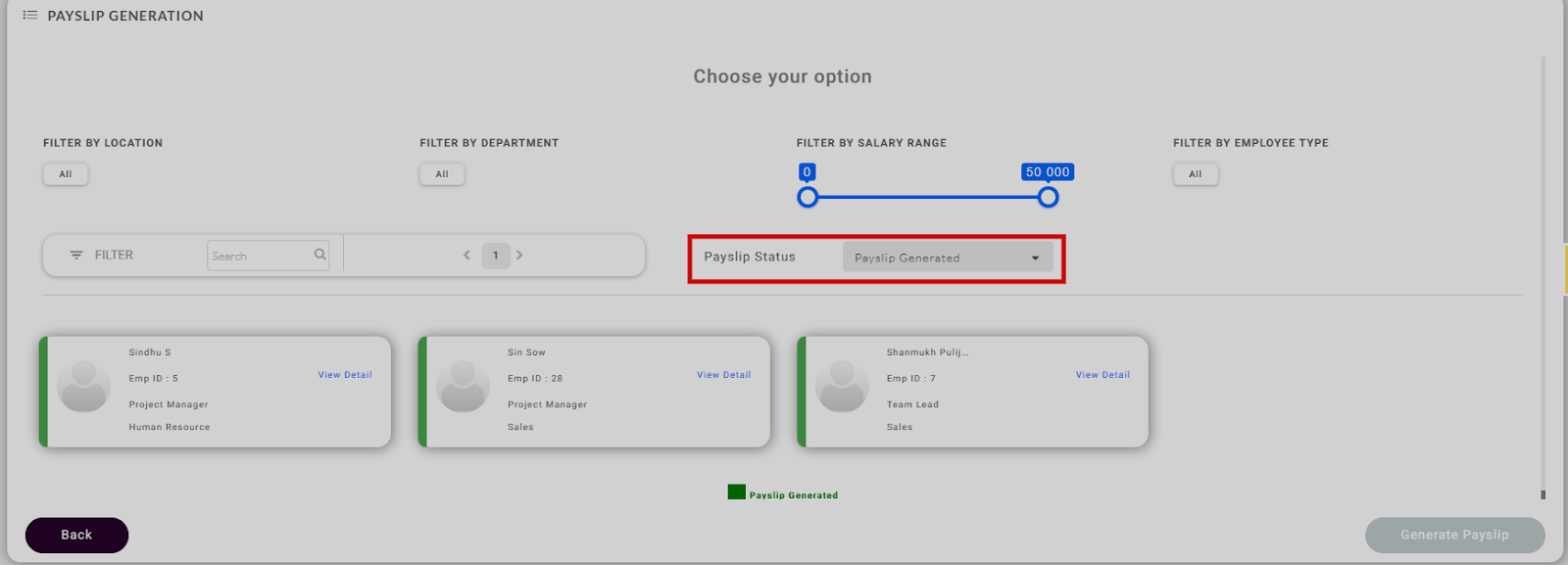
Task: Click the filter lines icon
Action: (x=76, y=256)
